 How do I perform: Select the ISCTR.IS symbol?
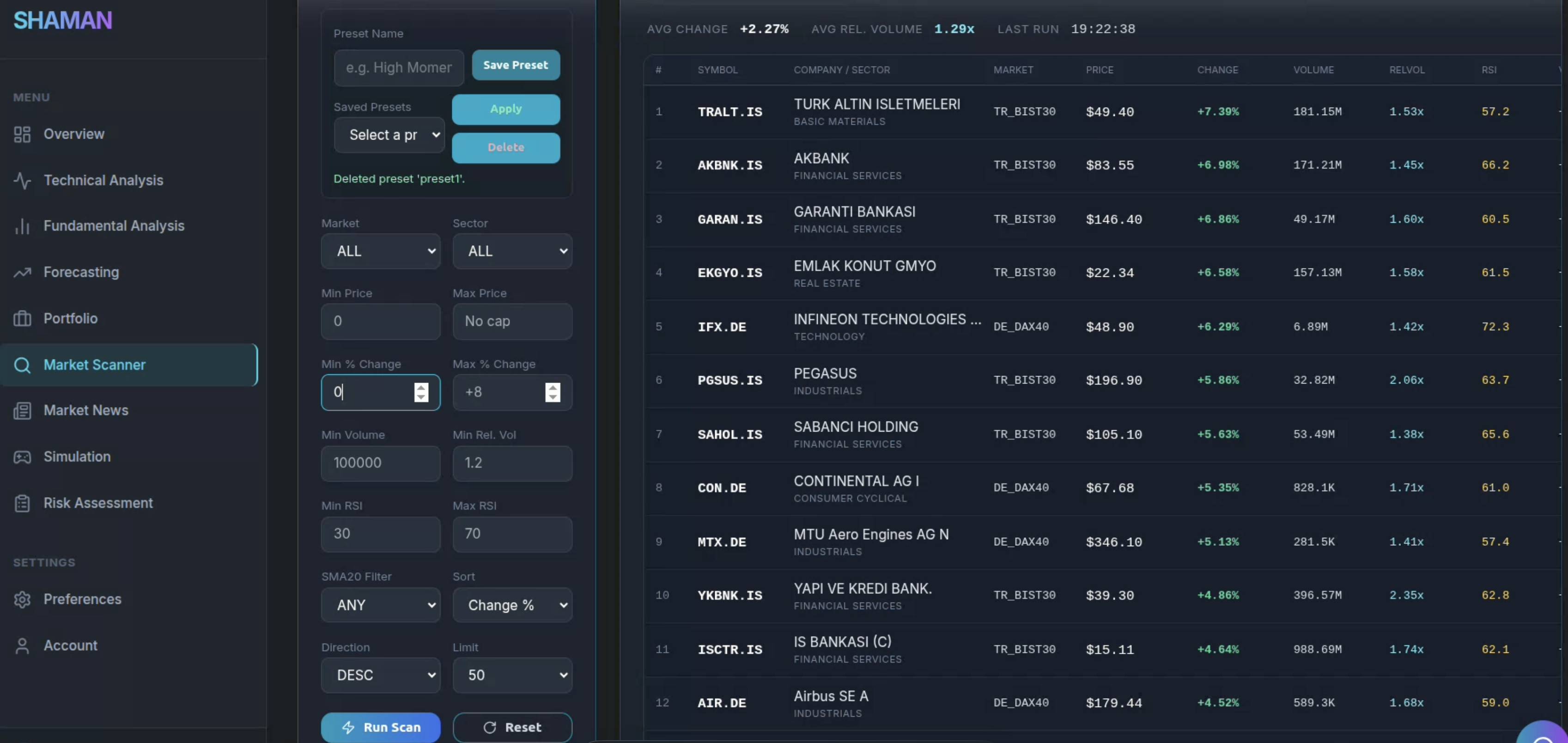point(730,650)
